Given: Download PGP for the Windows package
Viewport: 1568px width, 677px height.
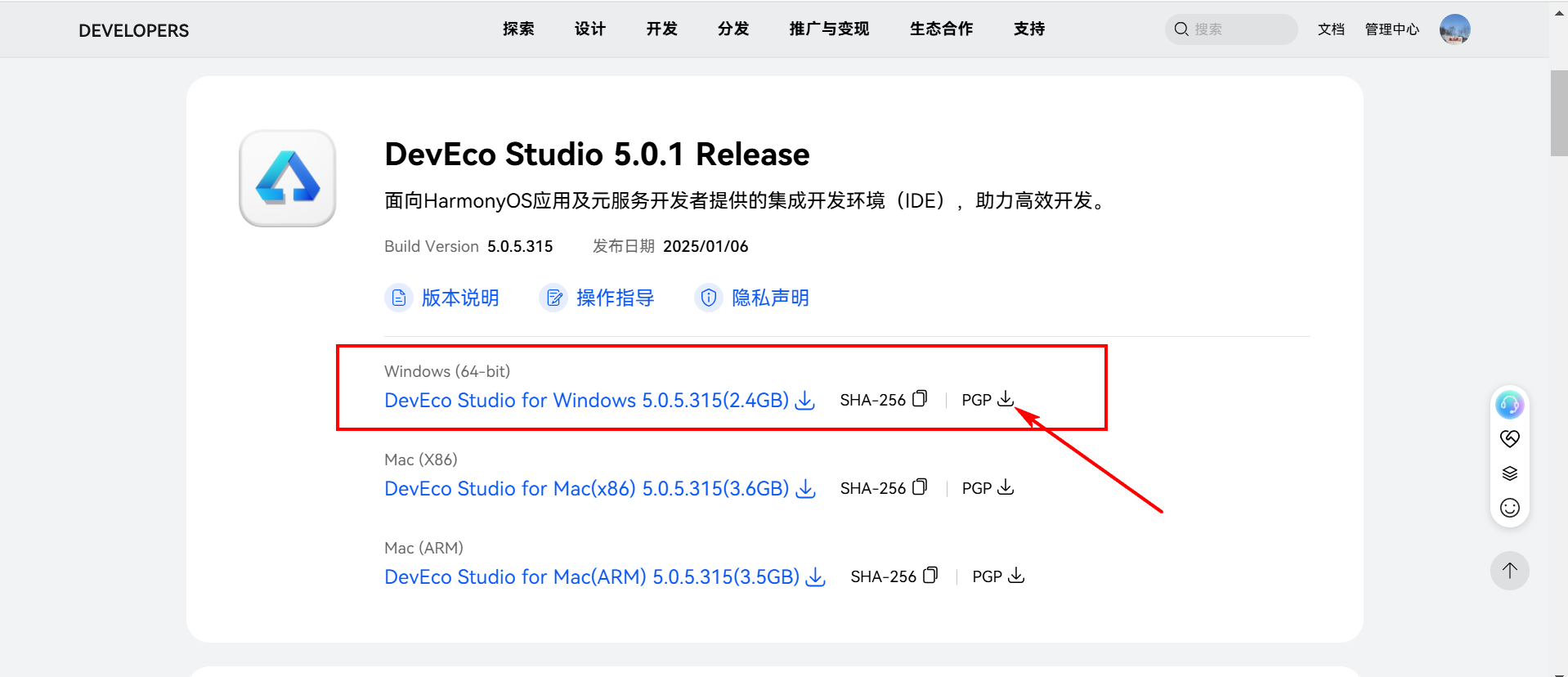Looking at the screenshot, I should pos(1006,398).
